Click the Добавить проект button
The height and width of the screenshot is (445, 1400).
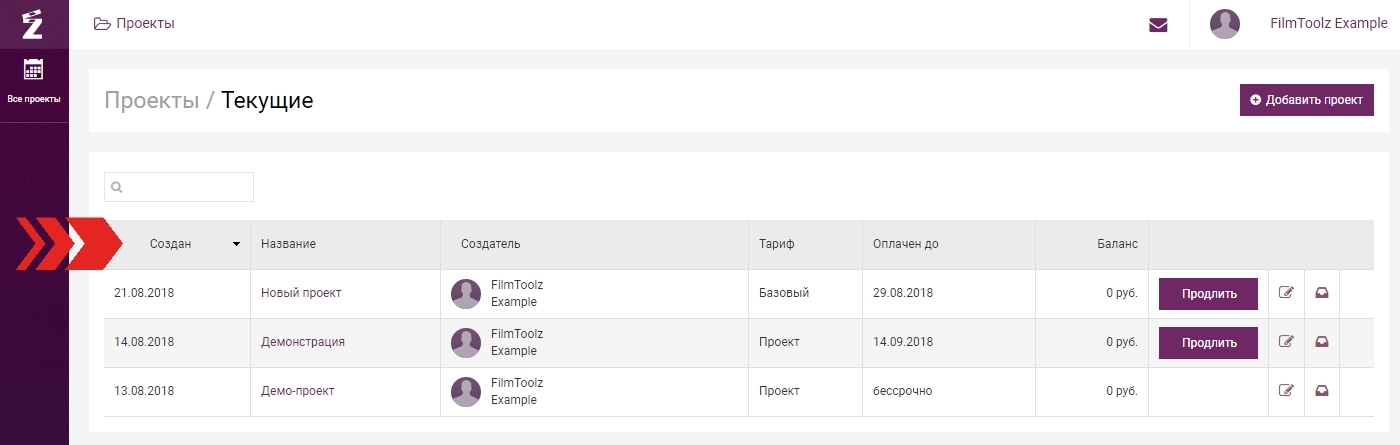(1306, 100)
